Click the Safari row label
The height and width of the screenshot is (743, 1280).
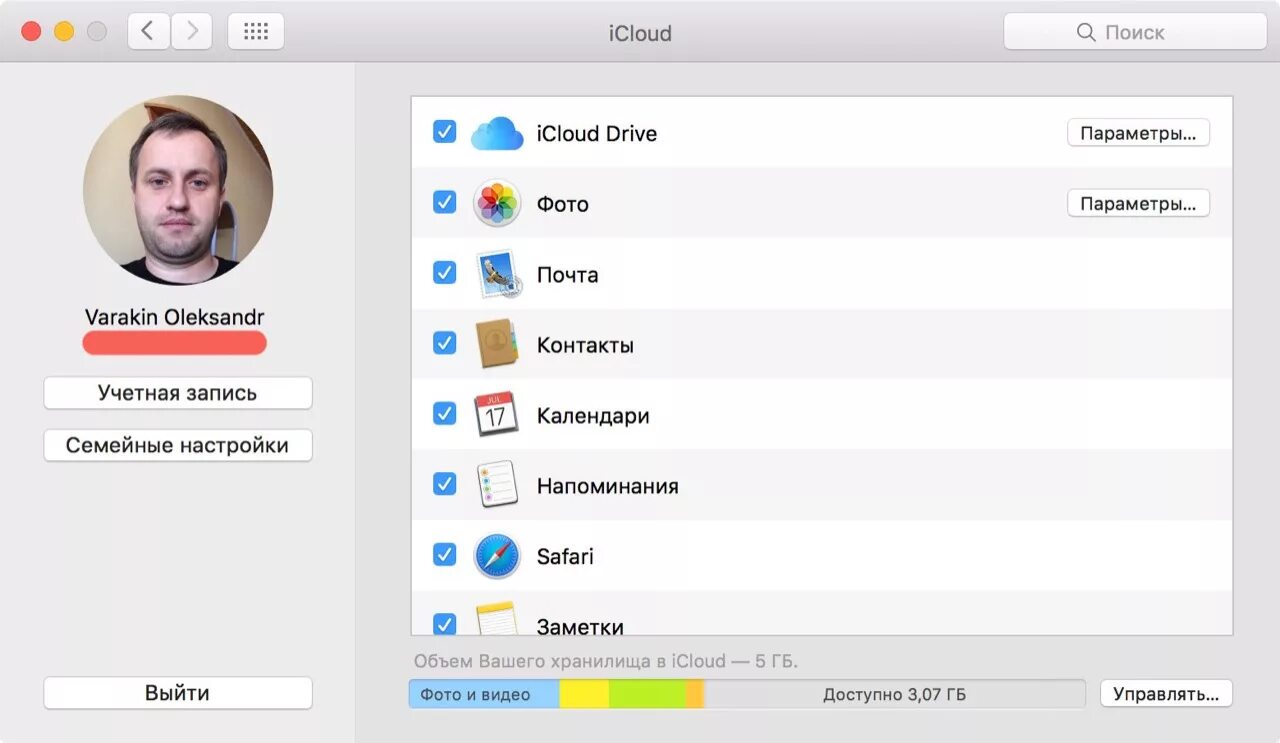(x=565, y=556)
